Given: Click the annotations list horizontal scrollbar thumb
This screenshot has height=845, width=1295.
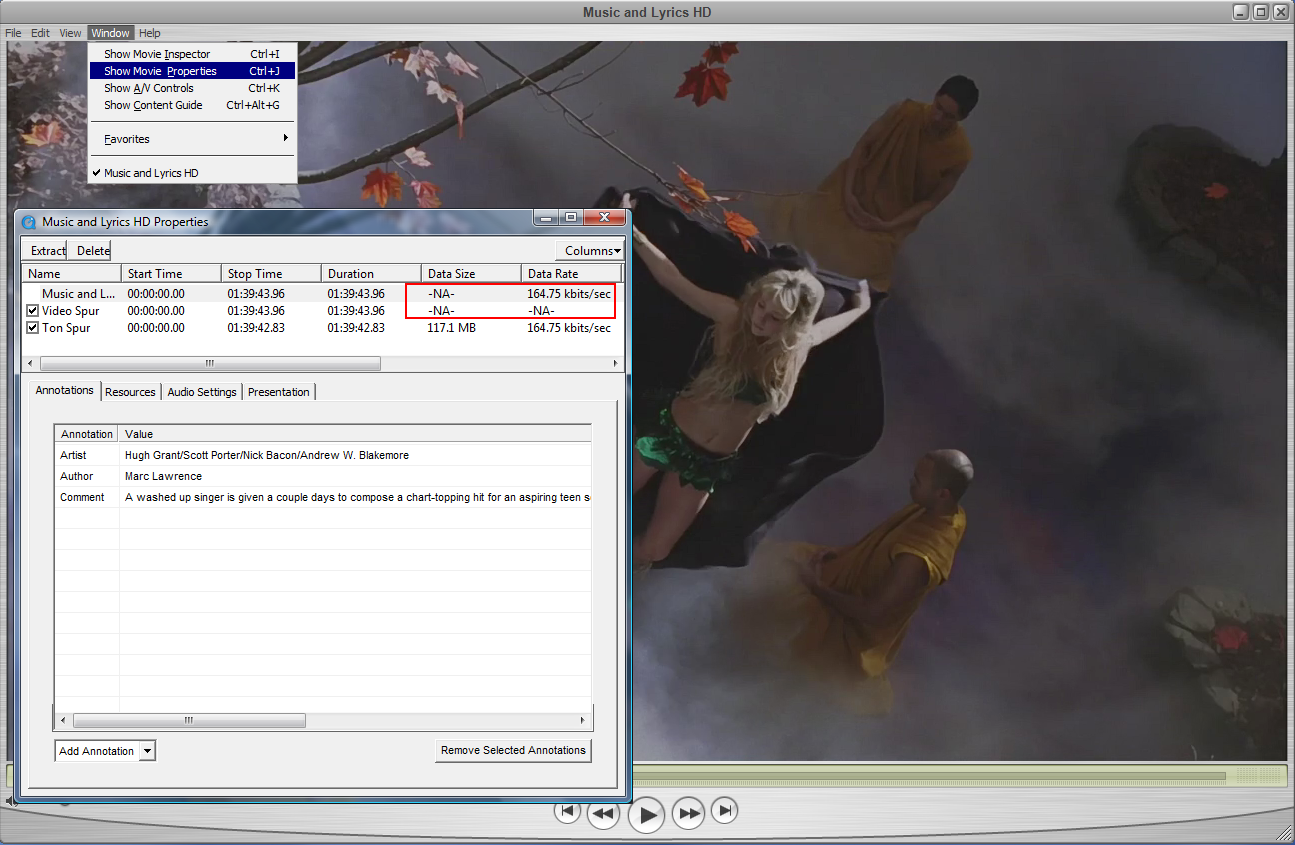Looking at the screenshot, I should [189, 720].
